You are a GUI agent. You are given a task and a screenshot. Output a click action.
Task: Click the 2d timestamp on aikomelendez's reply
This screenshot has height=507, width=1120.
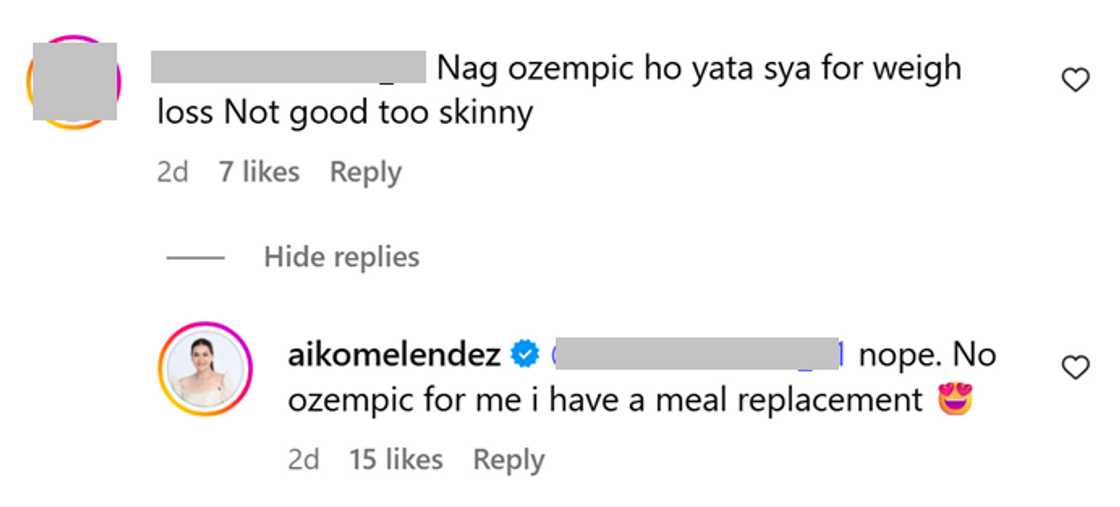tap(302, 460)
